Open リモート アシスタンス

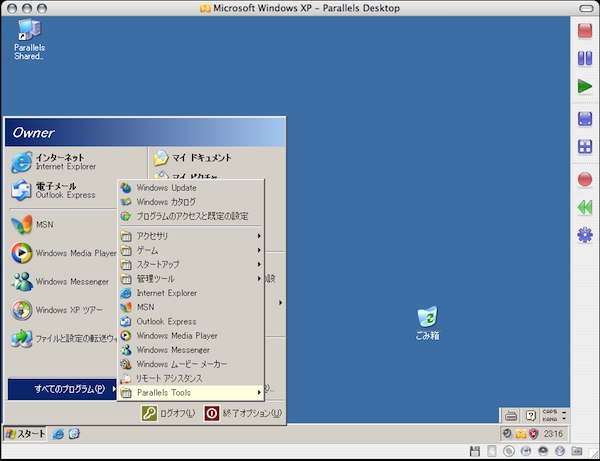(191, 378)
